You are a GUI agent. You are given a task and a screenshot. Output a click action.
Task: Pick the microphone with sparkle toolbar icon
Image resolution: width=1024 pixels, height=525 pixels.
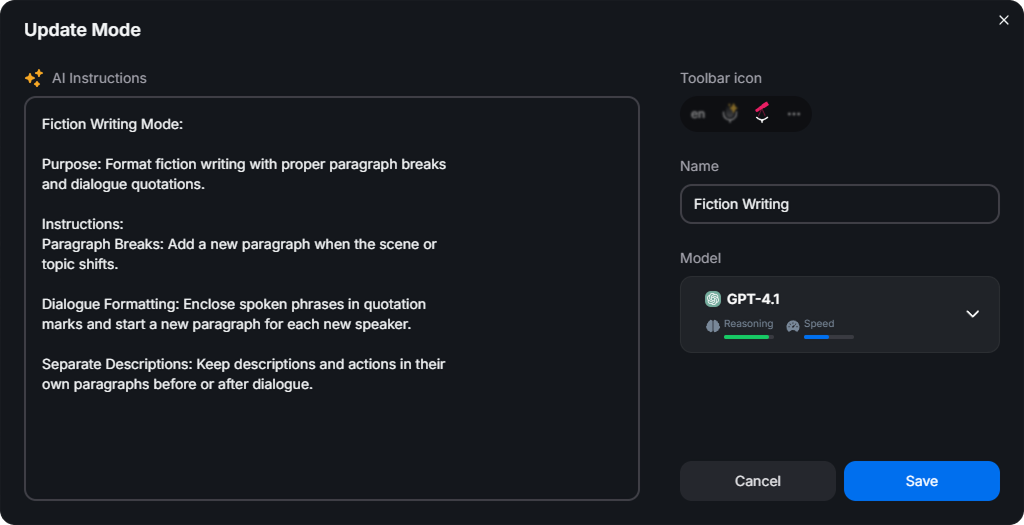(x=731, y=114)
